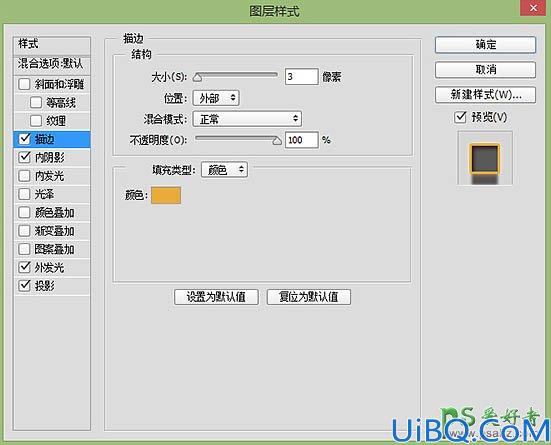Click the 不透明度 value field showing 100

pyautogui.click(x=302, y=140)
